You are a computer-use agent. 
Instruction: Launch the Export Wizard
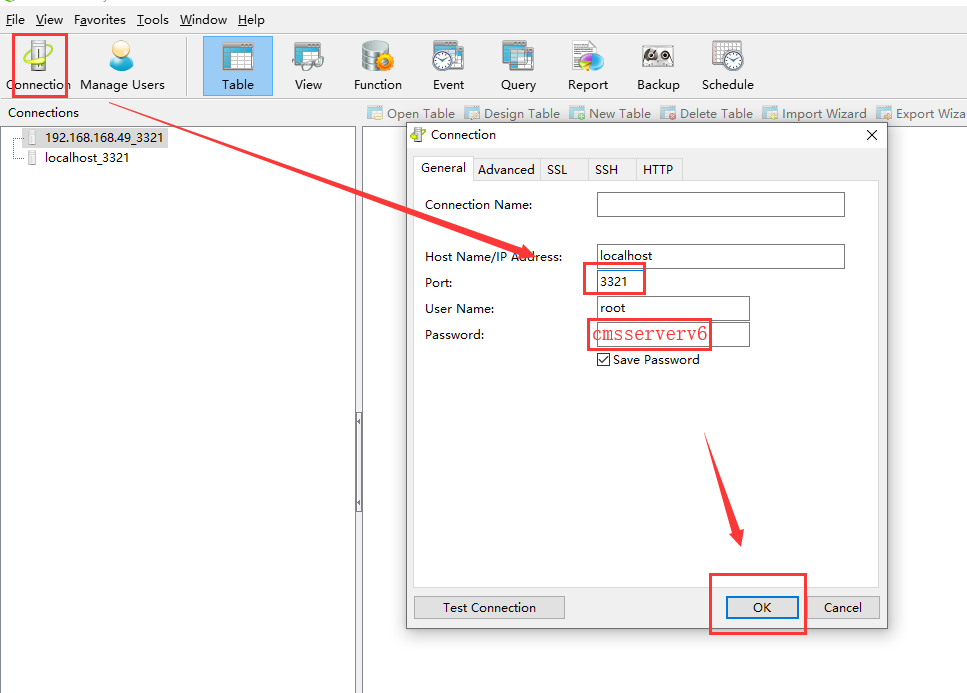(x=921, y=113)
